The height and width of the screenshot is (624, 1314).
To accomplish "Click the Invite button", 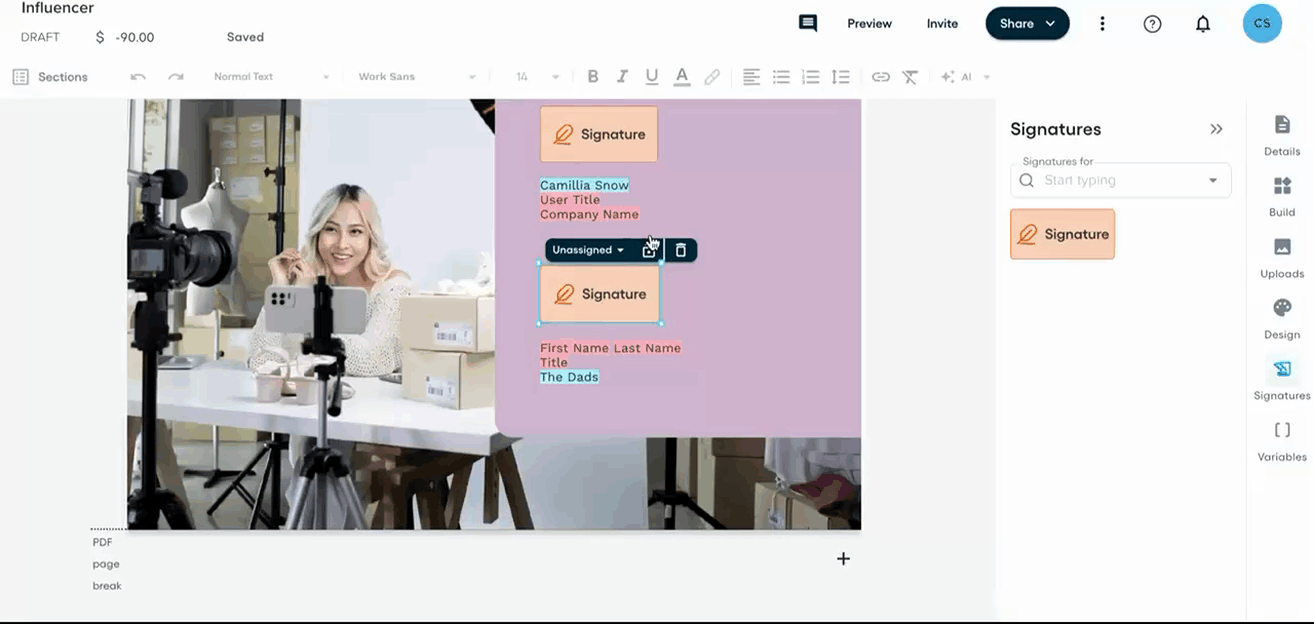I will click(942, 23).
